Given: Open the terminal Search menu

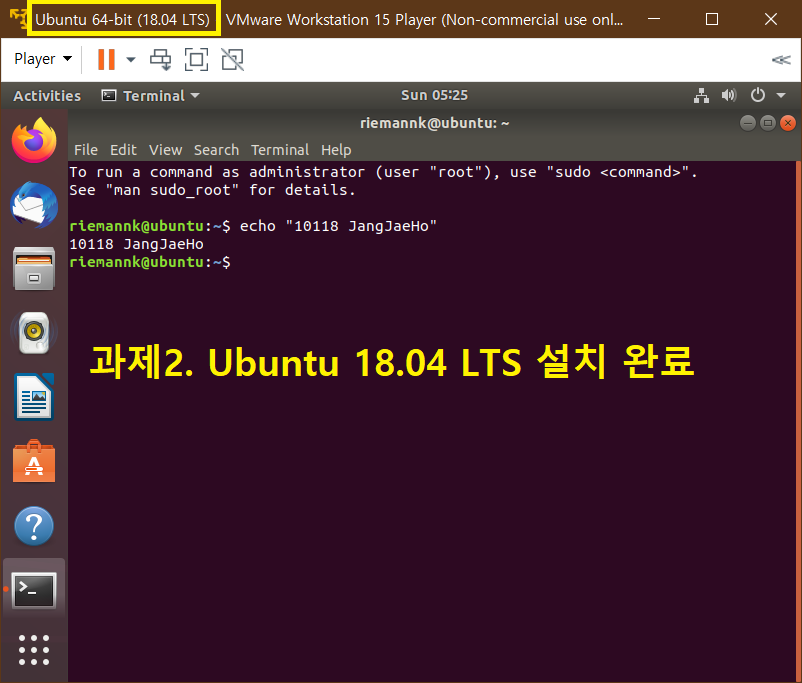Looking at the screenshot, I should [x=216, y=150].
